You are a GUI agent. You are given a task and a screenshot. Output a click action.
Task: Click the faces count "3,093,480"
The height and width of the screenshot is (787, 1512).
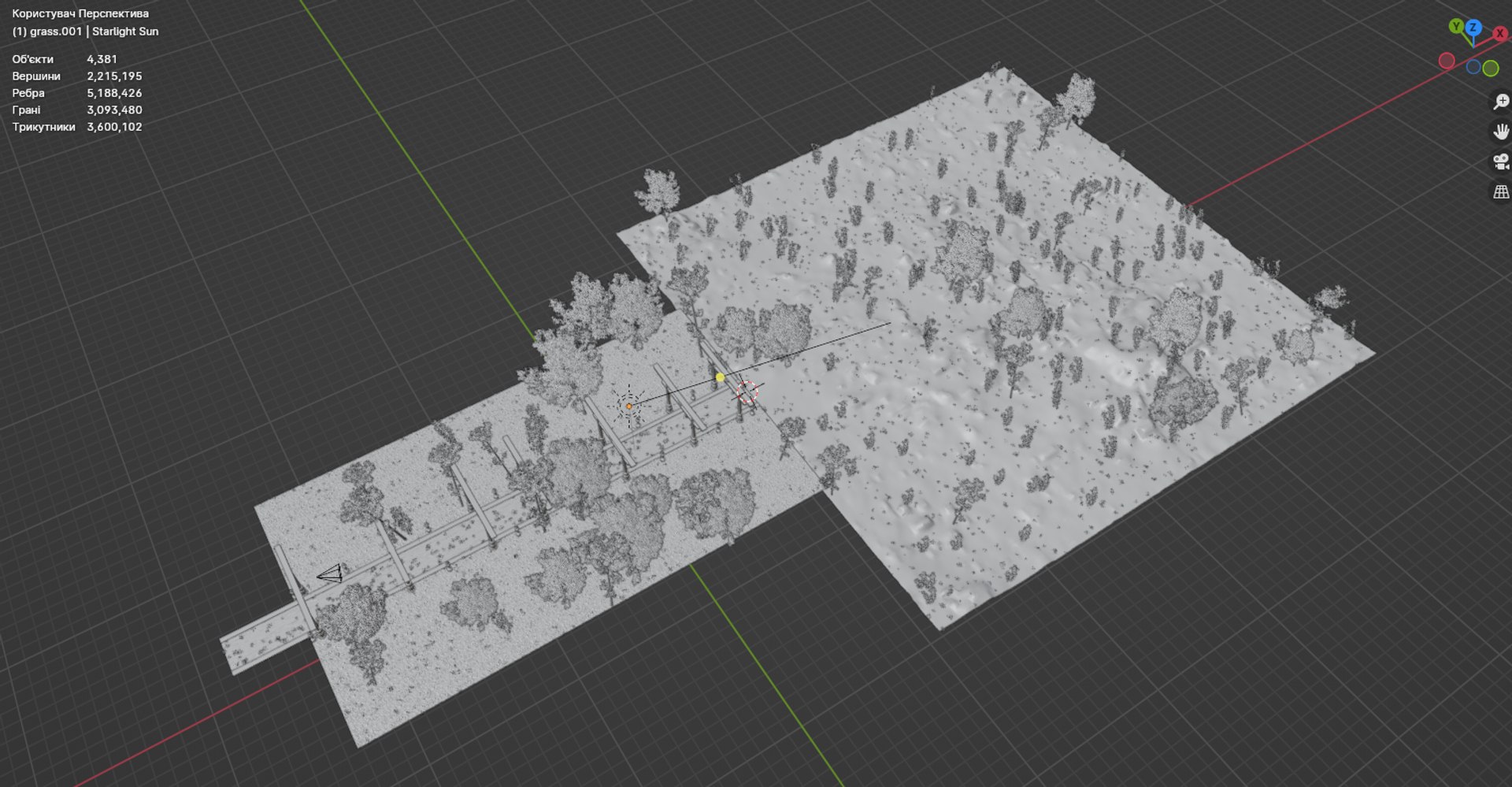(x=114, y=110)
